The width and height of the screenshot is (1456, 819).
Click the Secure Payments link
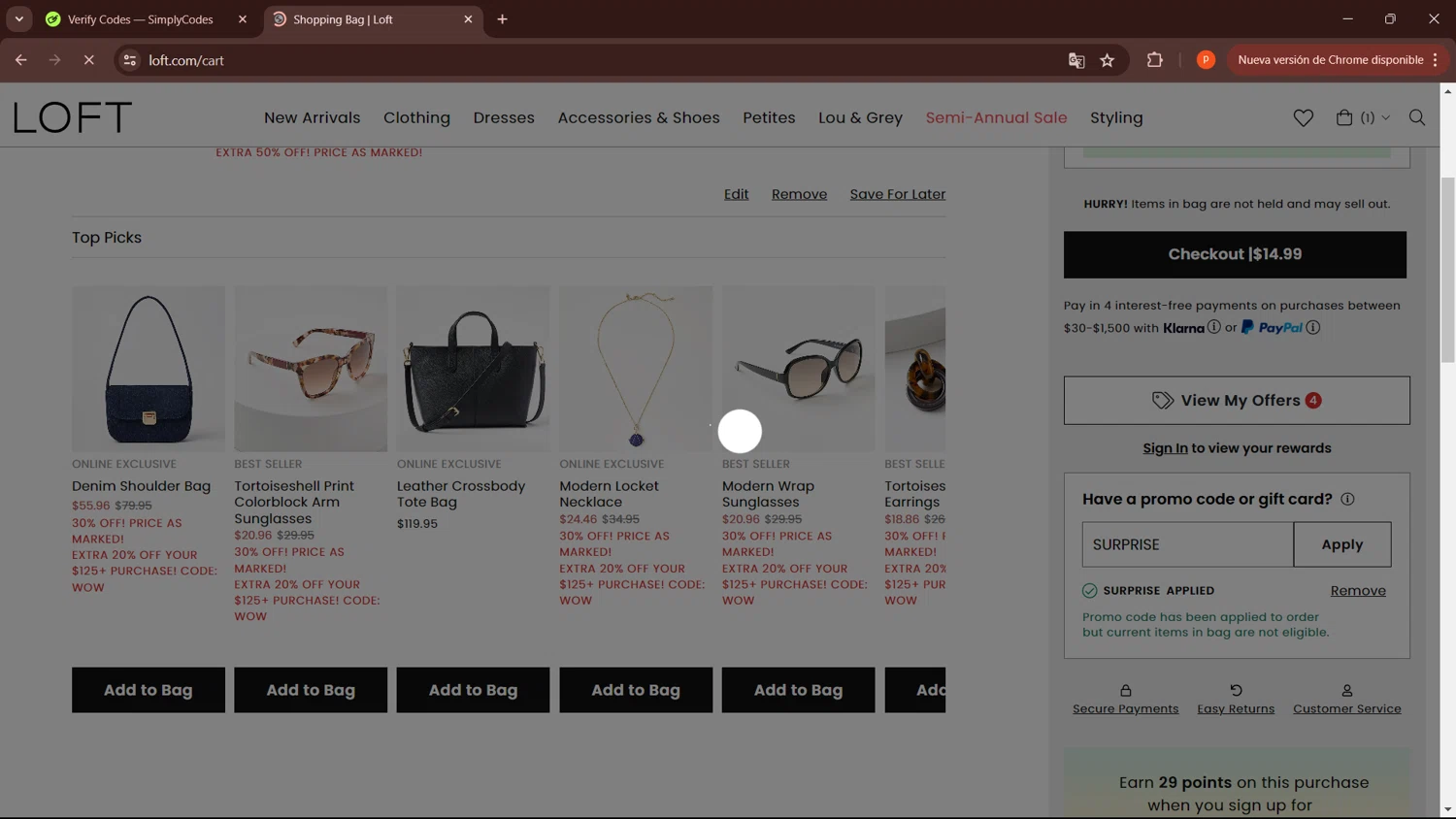(1126, 708)
